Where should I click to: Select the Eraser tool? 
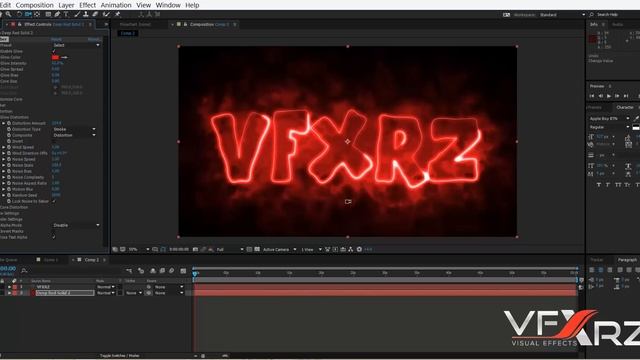[95, 14]
